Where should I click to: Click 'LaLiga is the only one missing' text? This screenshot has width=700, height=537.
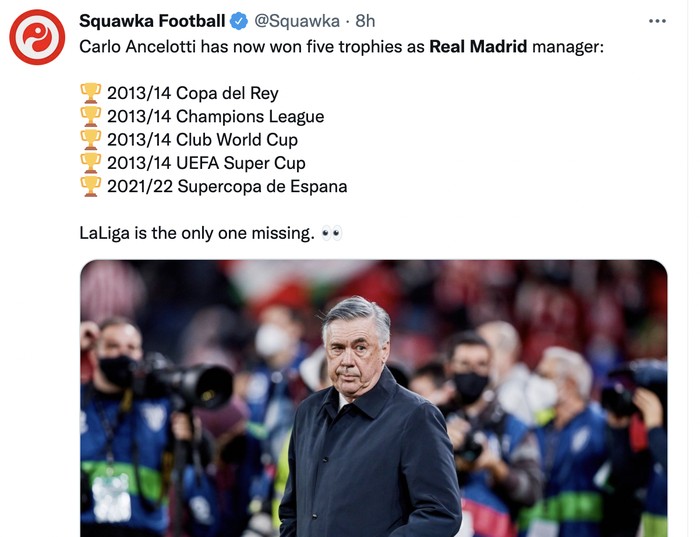[x=197, y=233]
